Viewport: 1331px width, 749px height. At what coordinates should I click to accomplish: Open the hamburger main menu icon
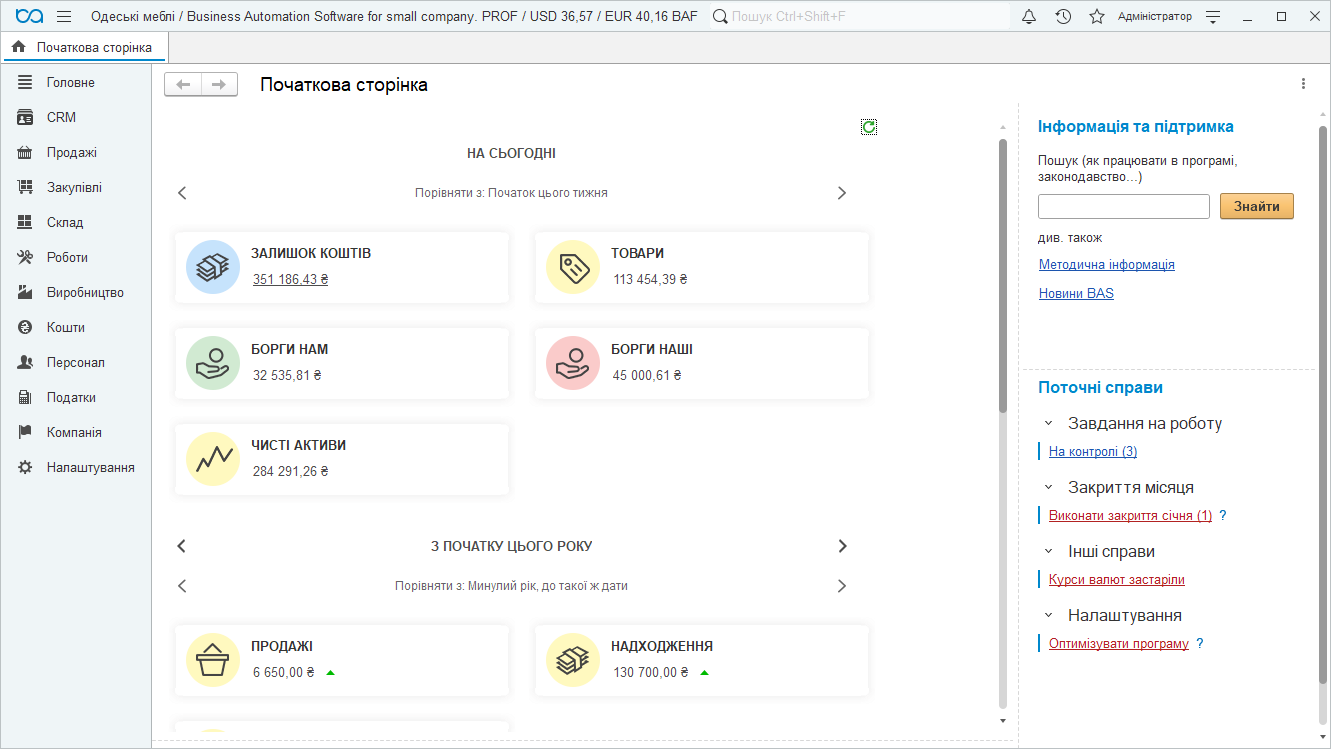coord(64,17)
